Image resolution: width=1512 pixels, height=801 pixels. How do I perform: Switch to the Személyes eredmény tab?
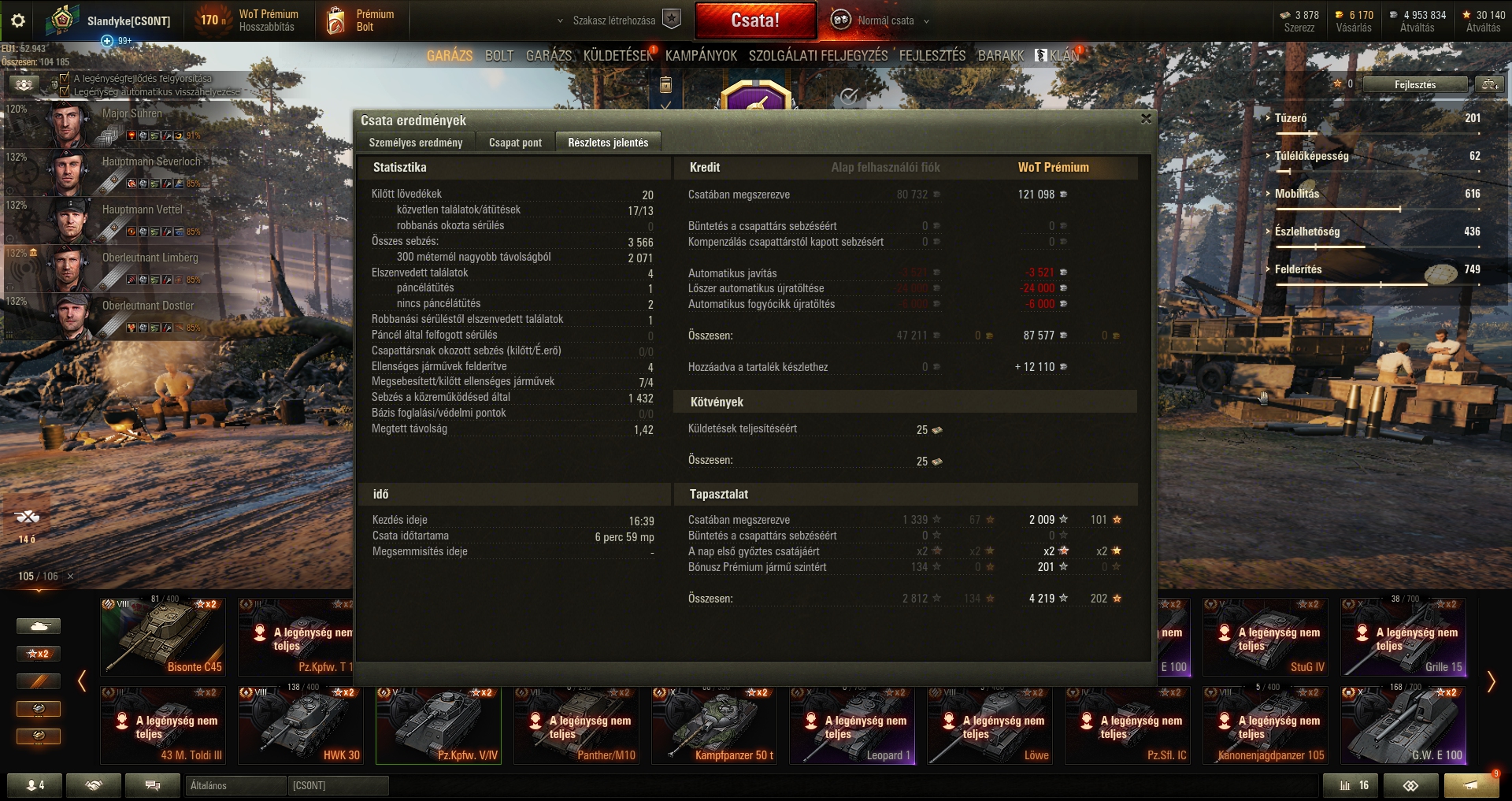click(416, 143)
